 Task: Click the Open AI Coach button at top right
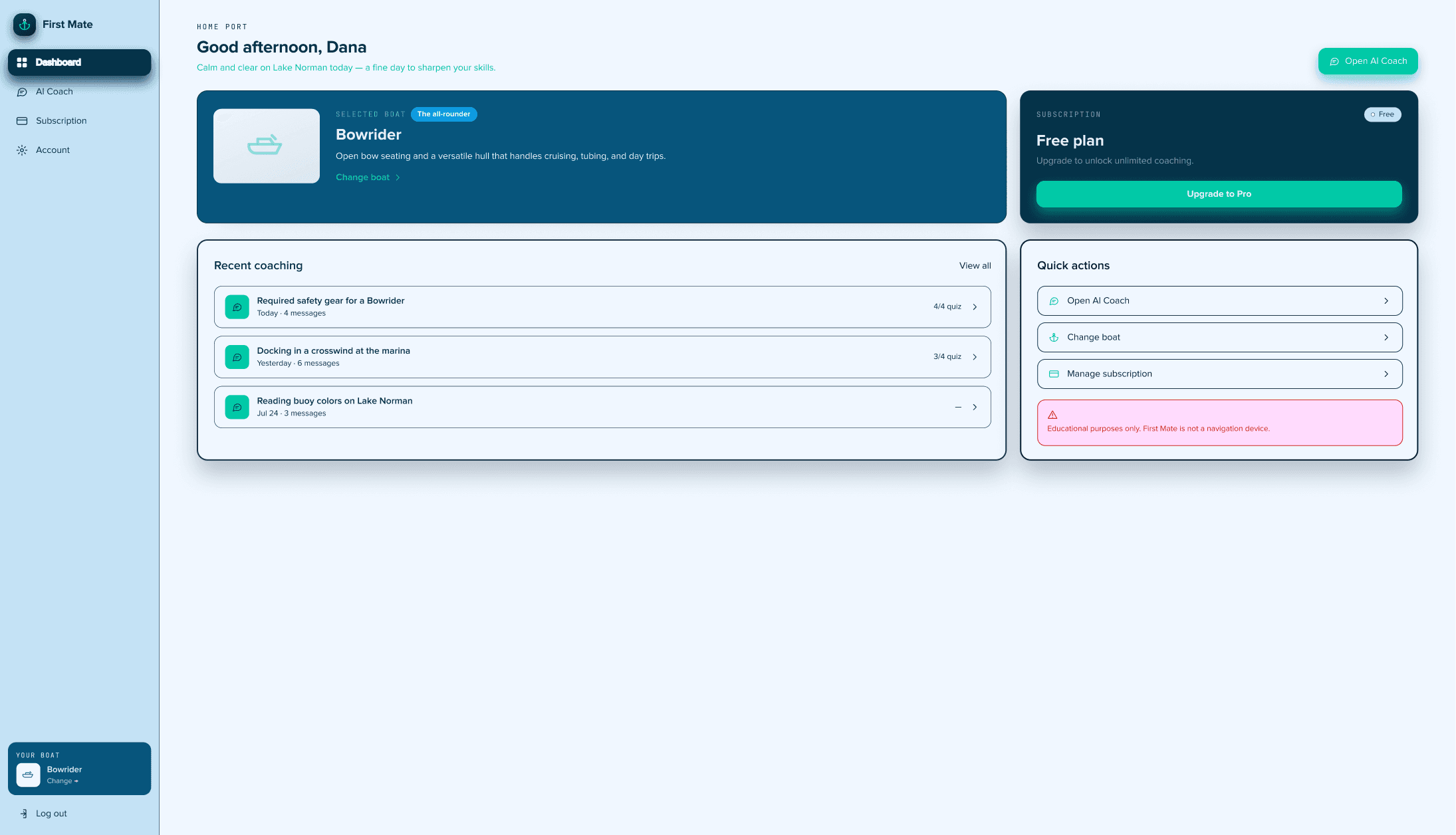[x=1368, y=61]
